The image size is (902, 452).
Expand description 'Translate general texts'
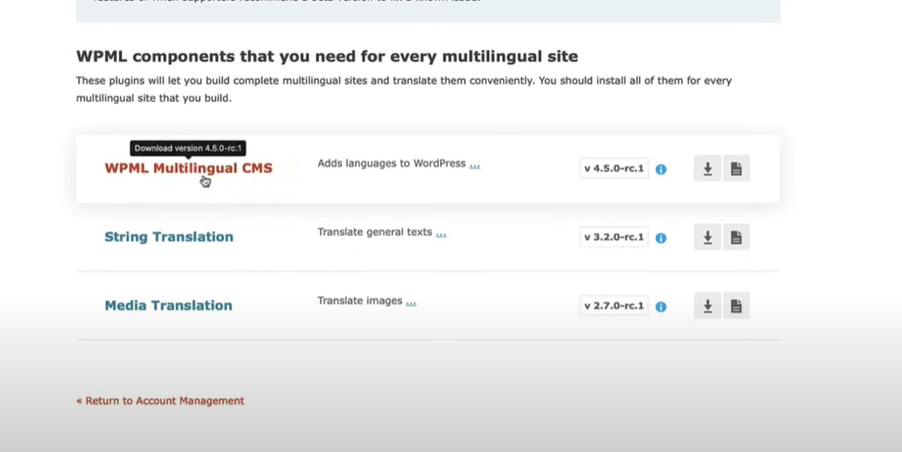pyautogui.click(x=441, y=234)
